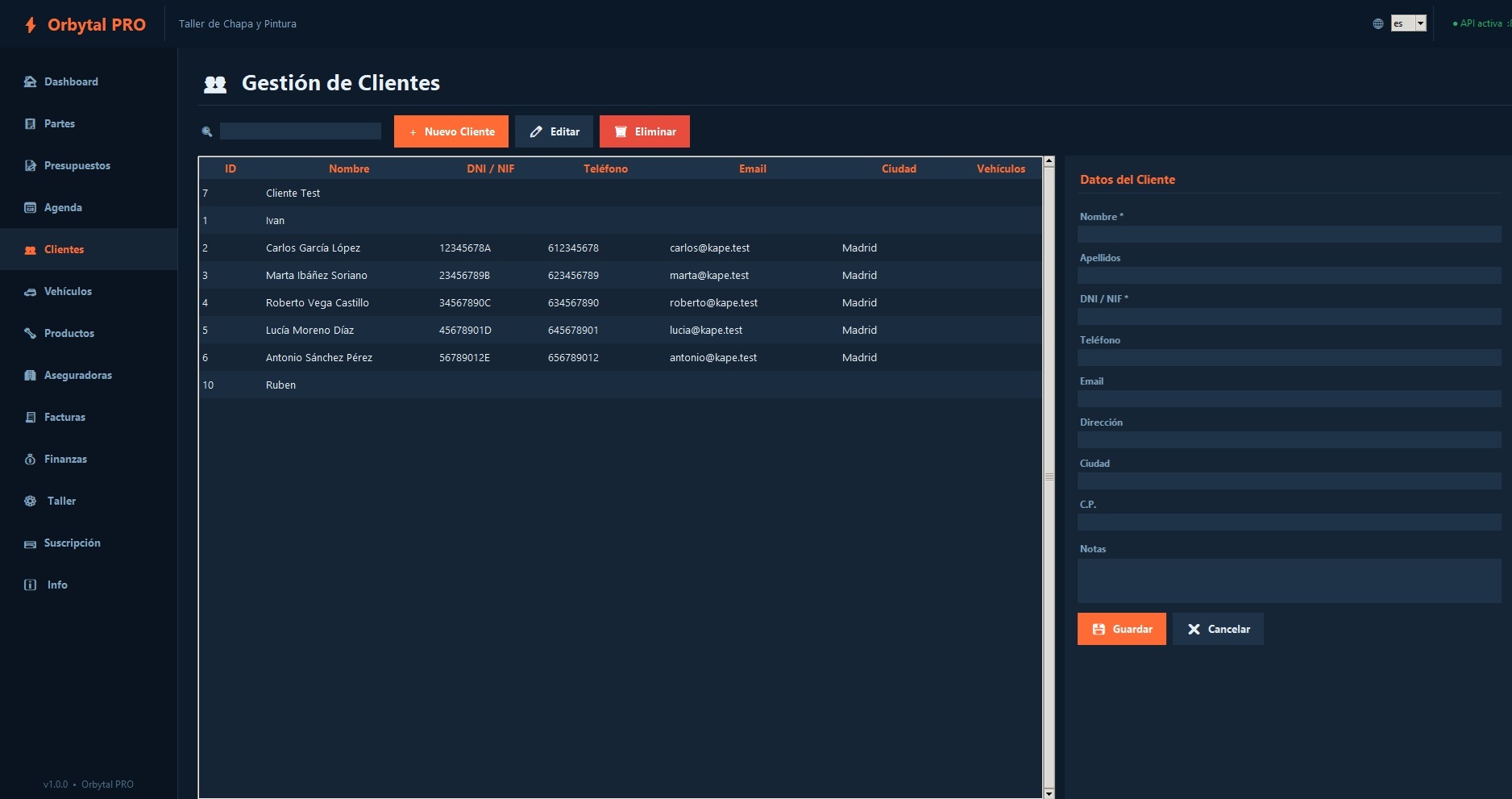The height and width of the screenshot is (799, 1512).
Task: Click the Taller gear icon
Action: [x=31, y=501]
